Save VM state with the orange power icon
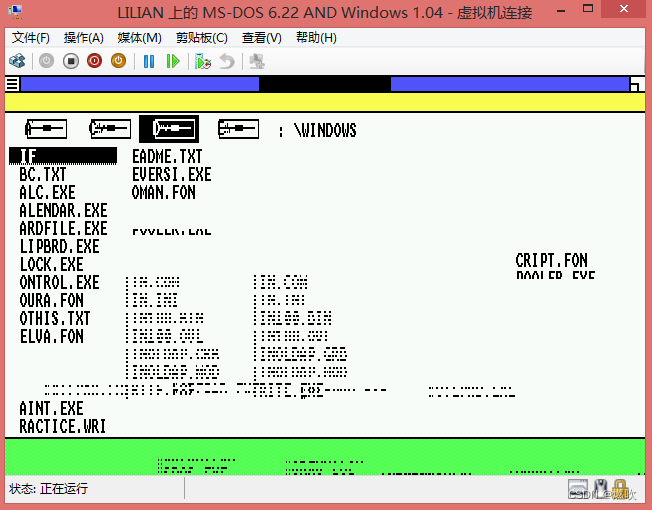The image size is (652, 510). (x=119, y=61)
